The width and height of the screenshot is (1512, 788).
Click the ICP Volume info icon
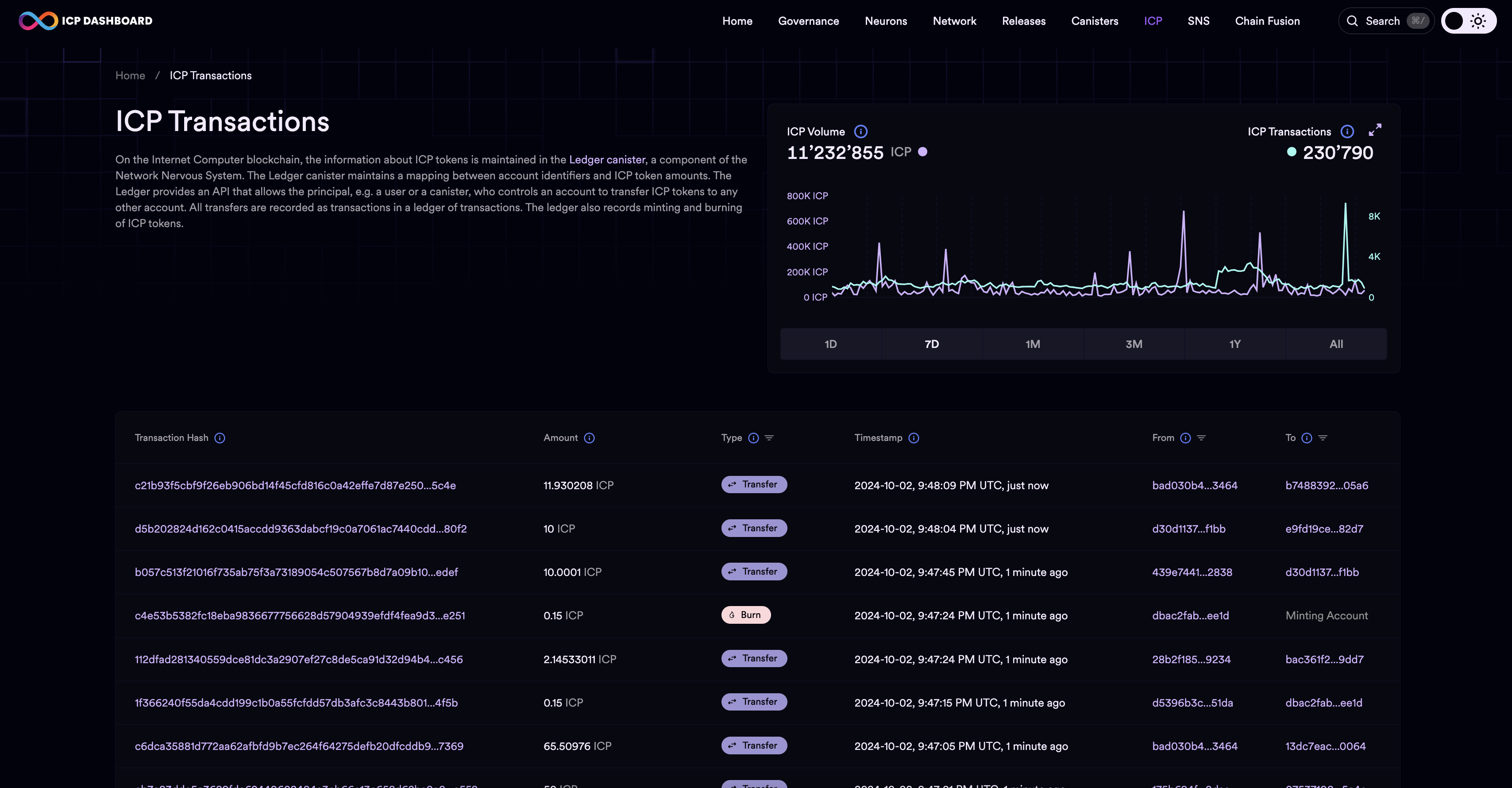click(860, 131)
